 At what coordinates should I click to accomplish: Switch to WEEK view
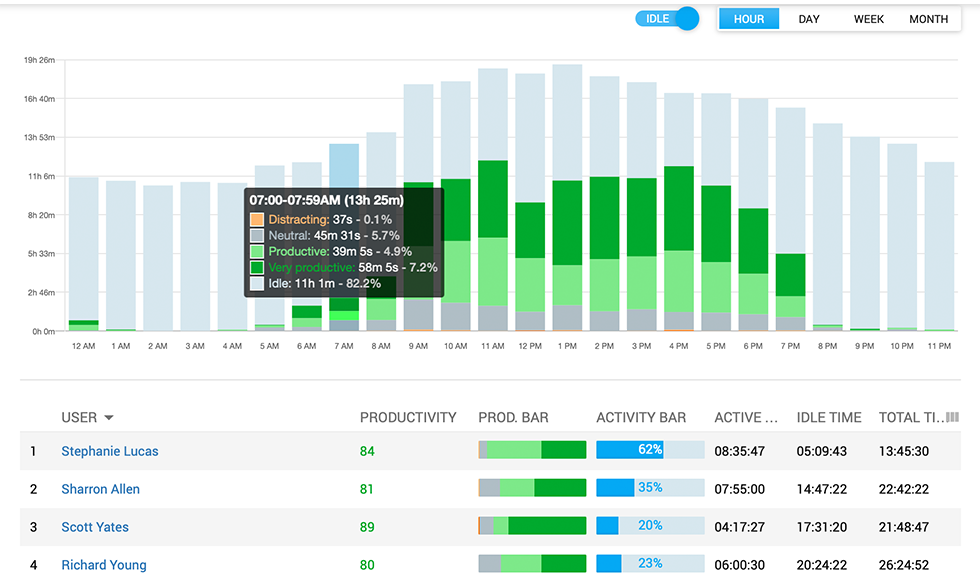(x=869, y=19)
